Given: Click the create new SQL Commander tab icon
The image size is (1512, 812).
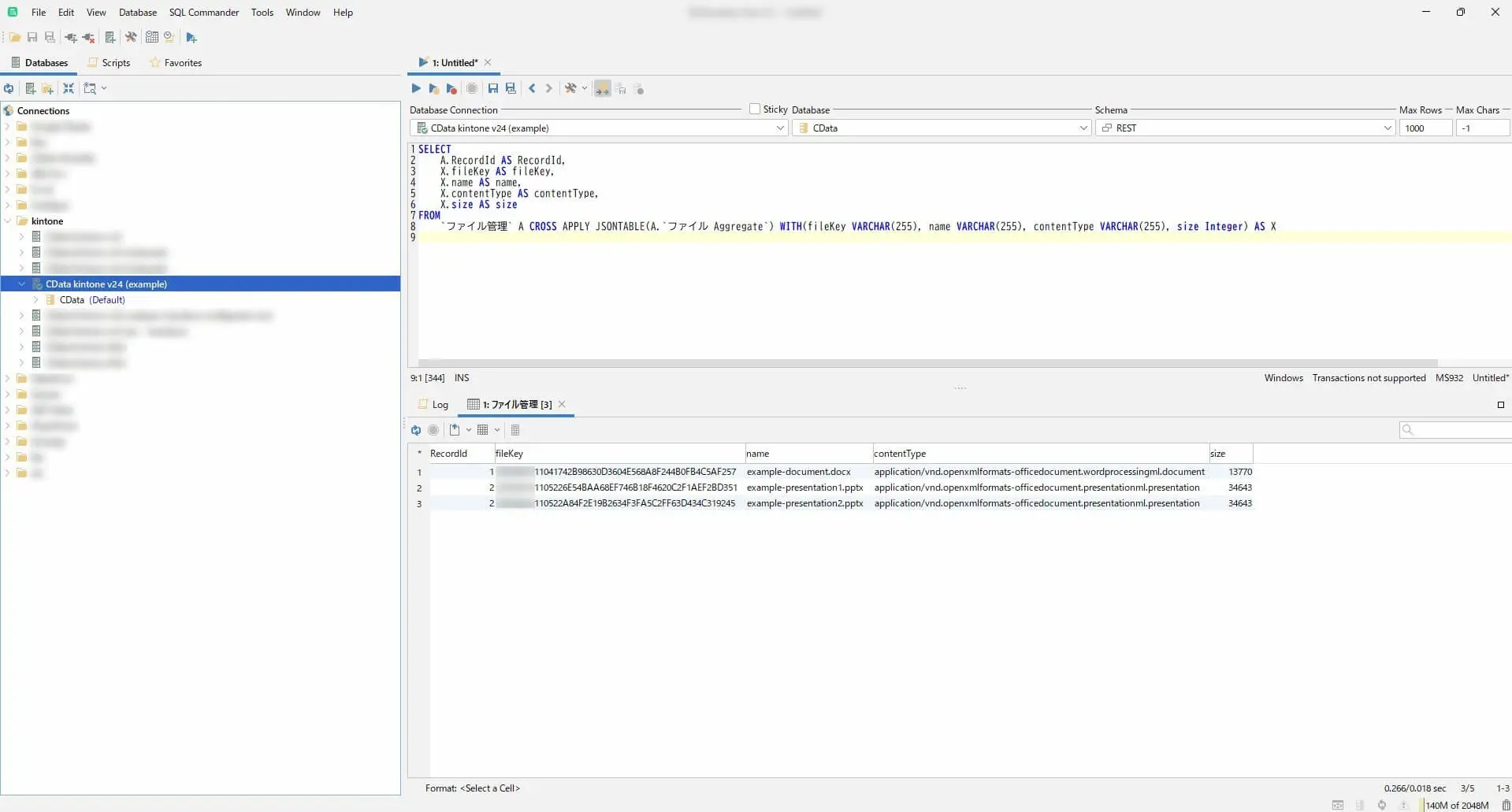Looking at the screenshot, I should [x=191, y=37].
